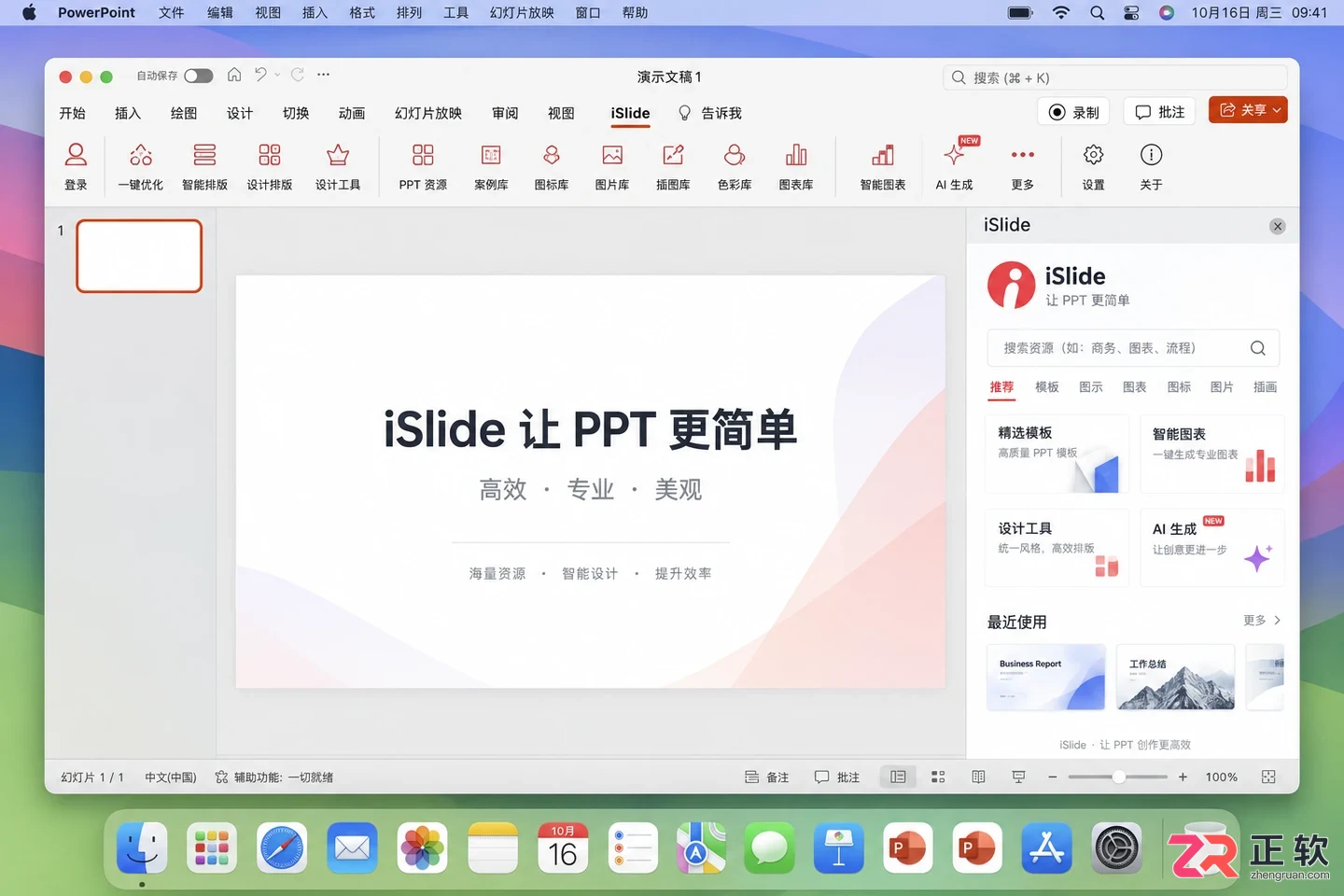Open the Business Report recent template

(1045, 677)
